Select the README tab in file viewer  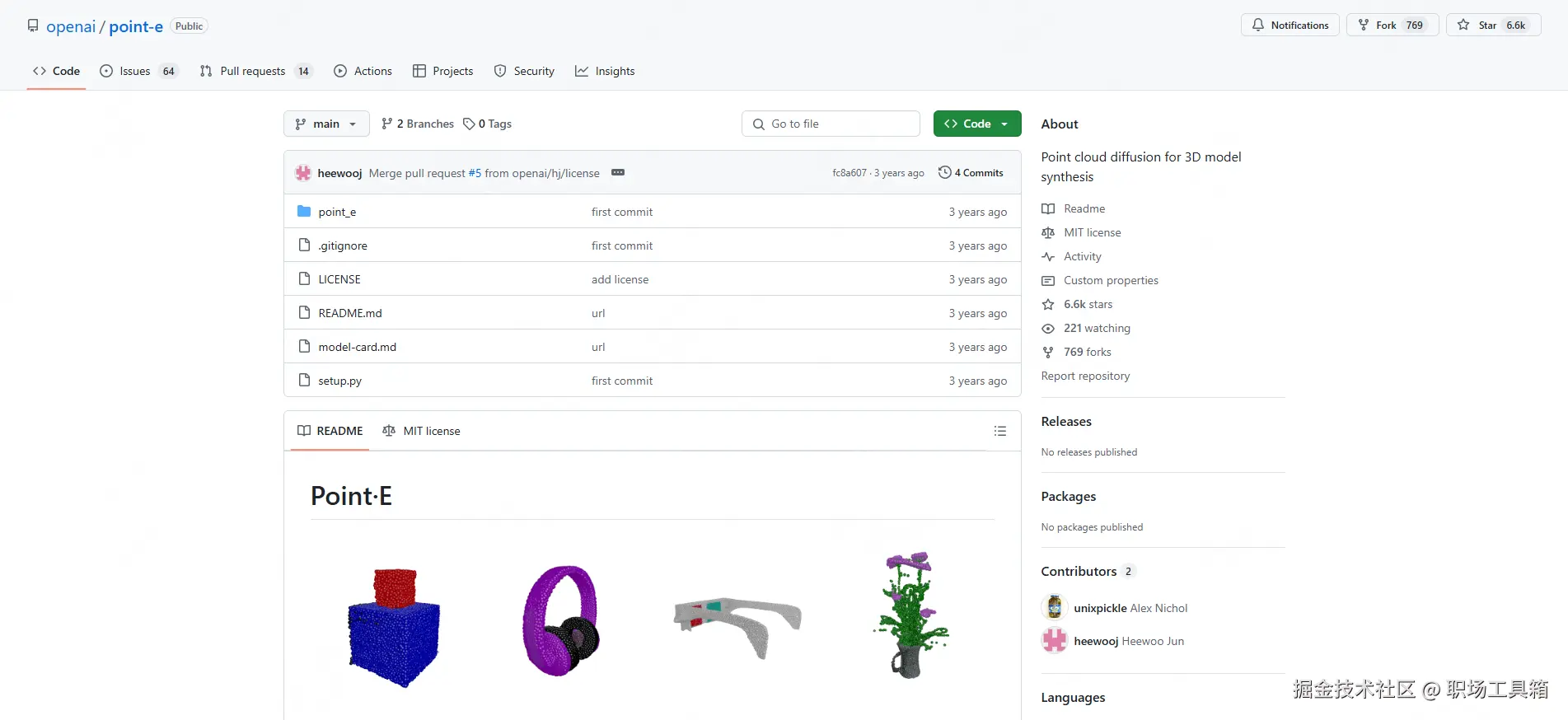(330, 431)
